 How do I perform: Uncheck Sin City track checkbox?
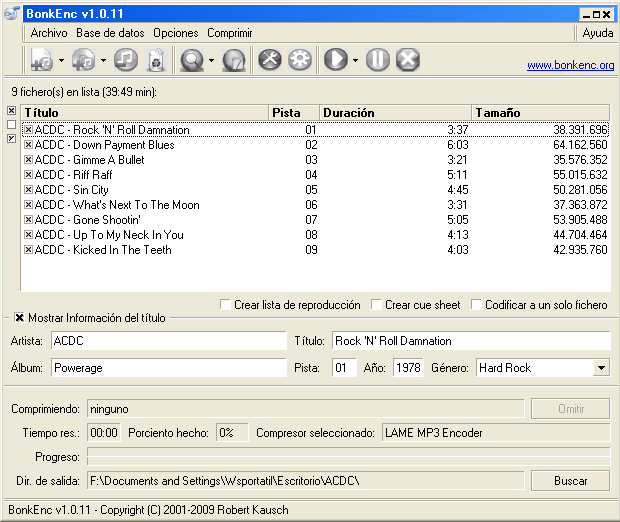point(28,190)
